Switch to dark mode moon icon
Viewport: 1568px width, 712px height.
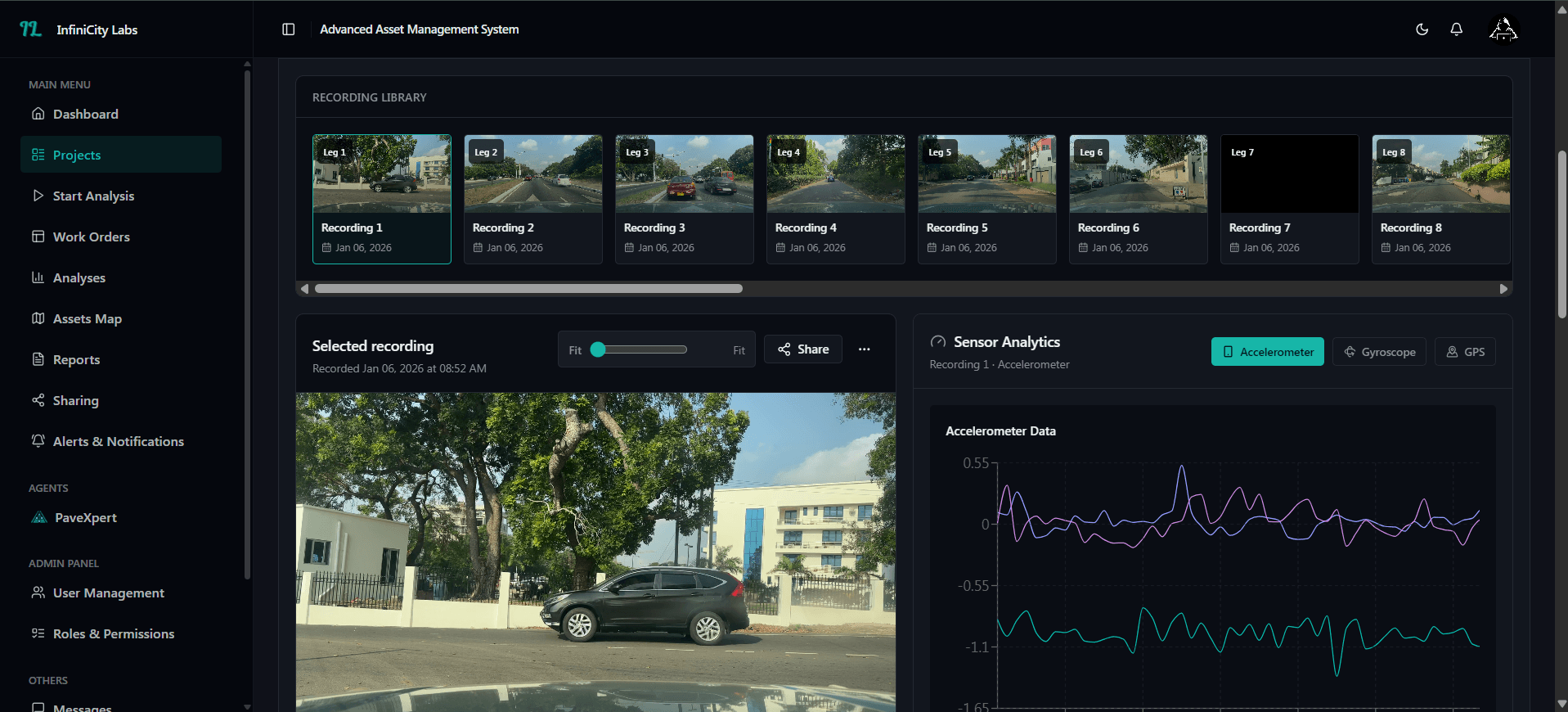[x=1422, y=29]
